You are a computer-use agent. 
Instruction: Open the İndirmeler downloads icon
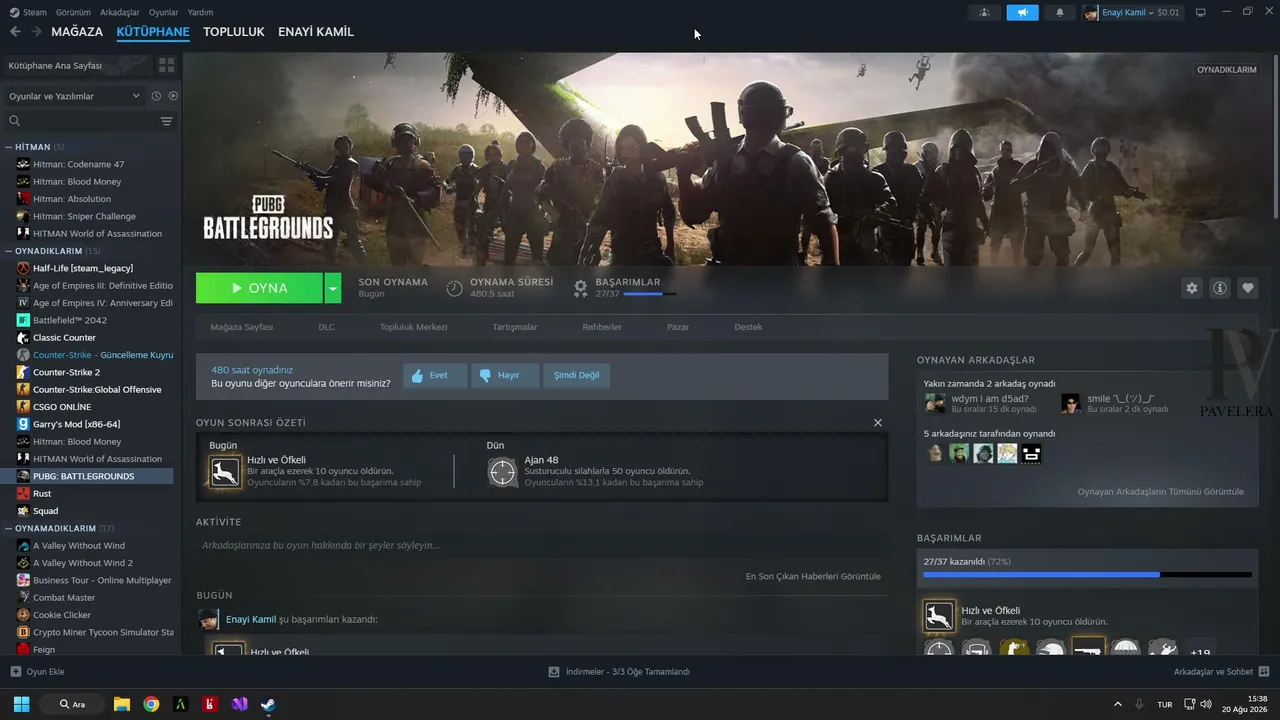point(554,672)
